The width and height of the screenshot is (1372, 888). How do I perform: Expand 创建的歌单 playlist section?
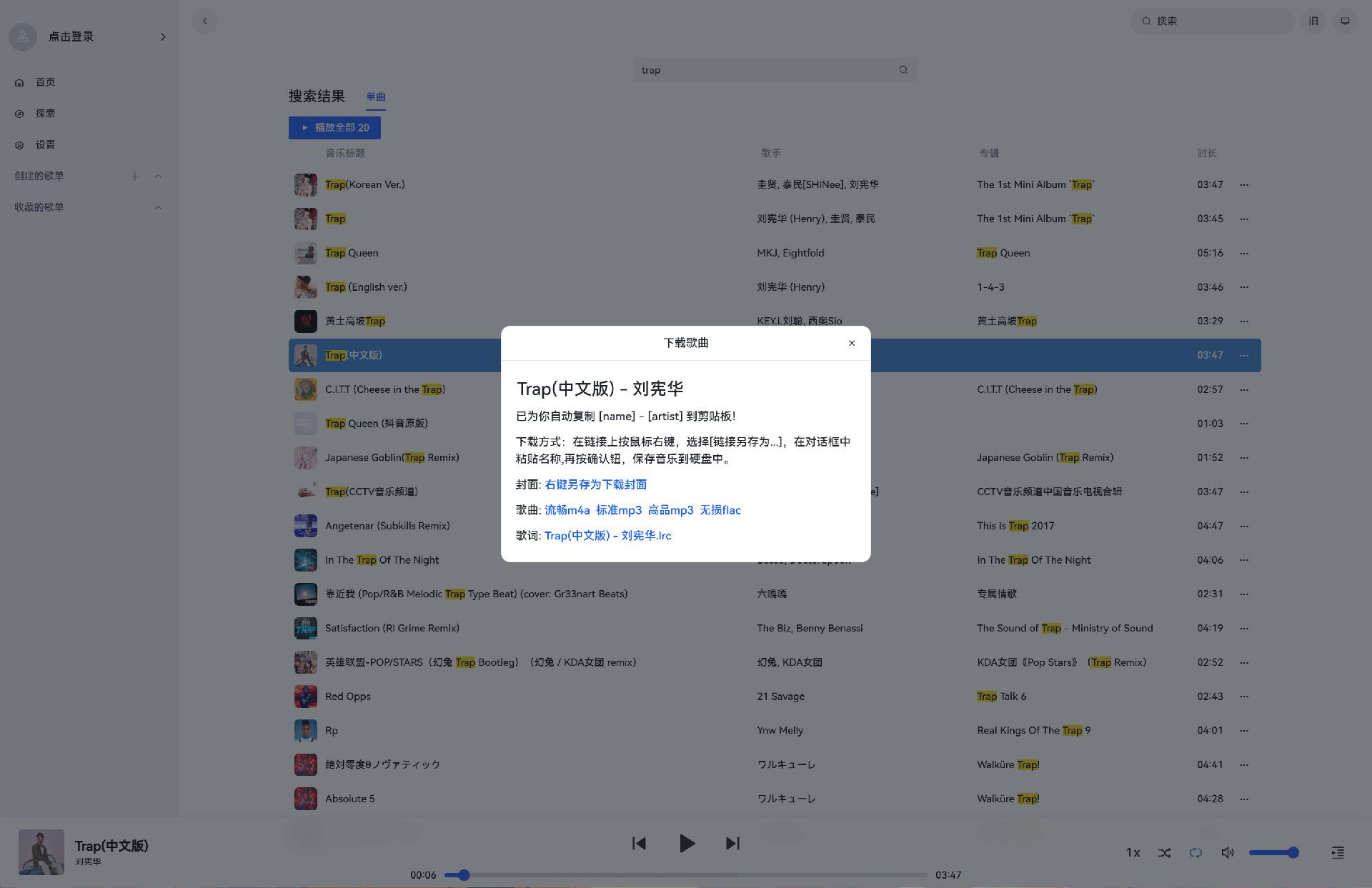[x=158, y=176]
